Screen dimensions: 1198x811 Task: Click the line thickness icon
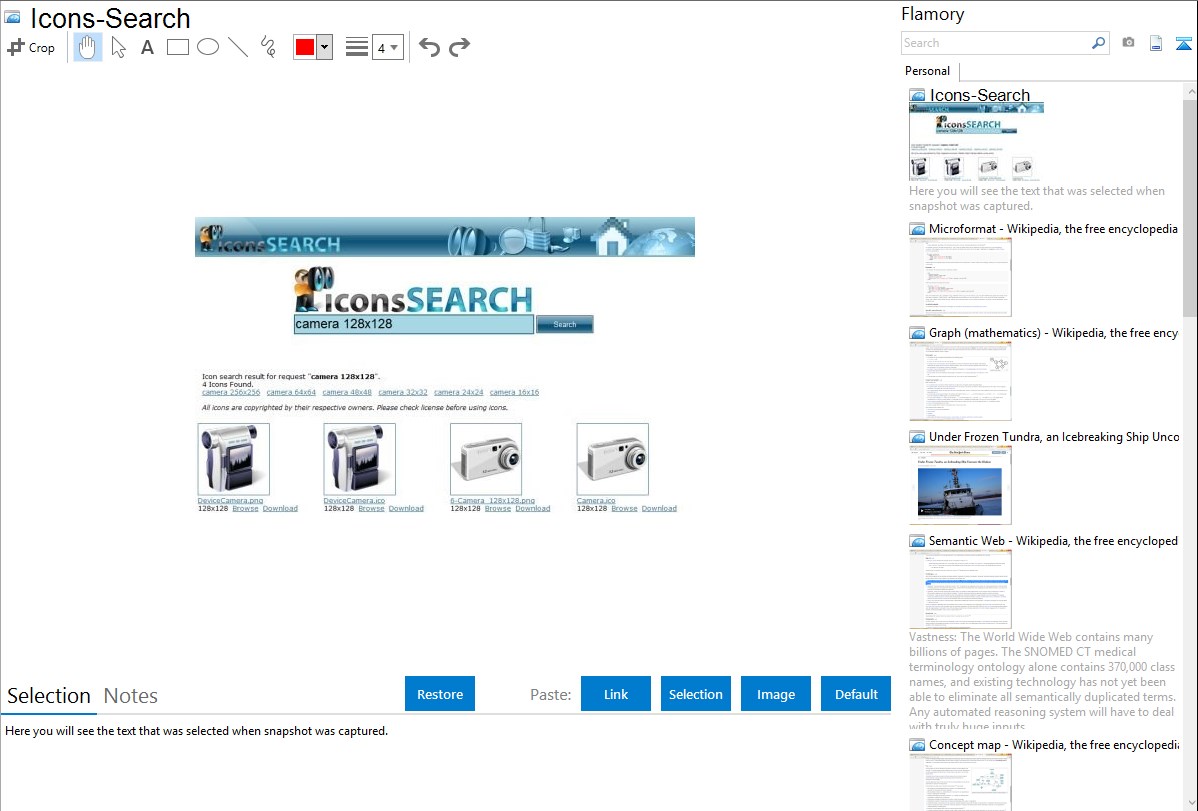coord(356,47)
